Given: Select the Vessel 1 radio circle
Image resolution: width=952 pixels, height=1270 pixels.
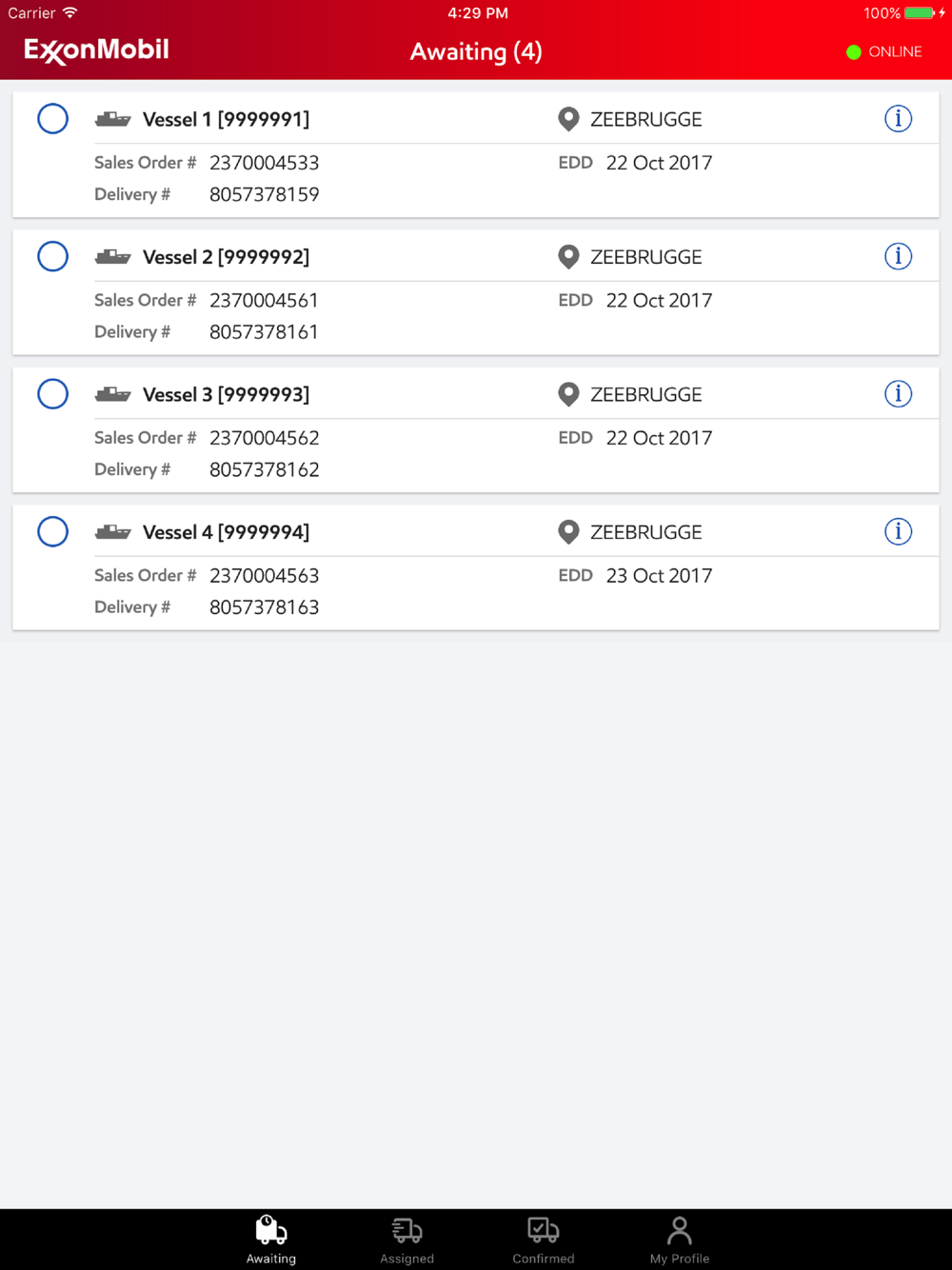Looking at the screenshot, I should tap(52, 119).
